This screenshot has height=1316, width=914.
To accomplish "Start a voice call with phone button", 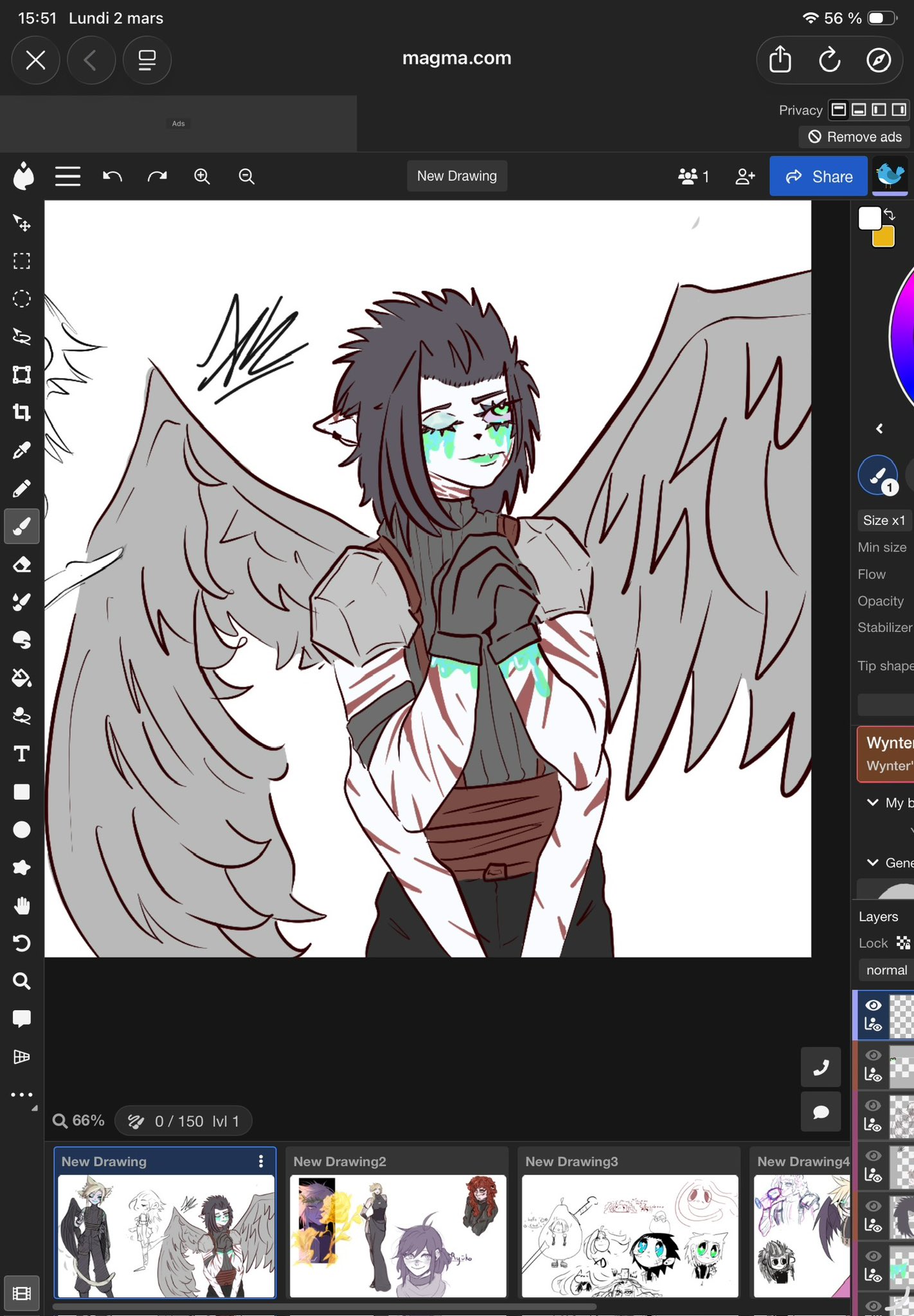I will [821, 1067].
